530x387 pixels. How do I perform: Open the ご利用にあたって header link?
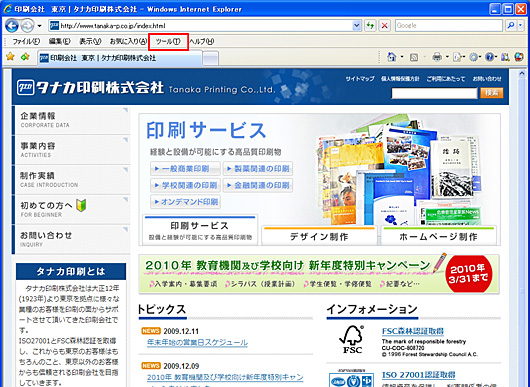tap(445, 79)
